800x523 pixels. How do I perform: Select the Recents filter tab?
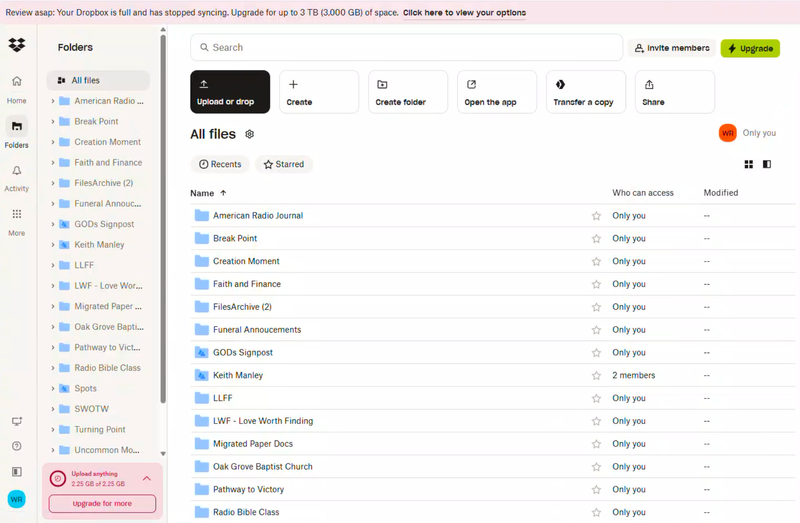[x=219, y=164]
